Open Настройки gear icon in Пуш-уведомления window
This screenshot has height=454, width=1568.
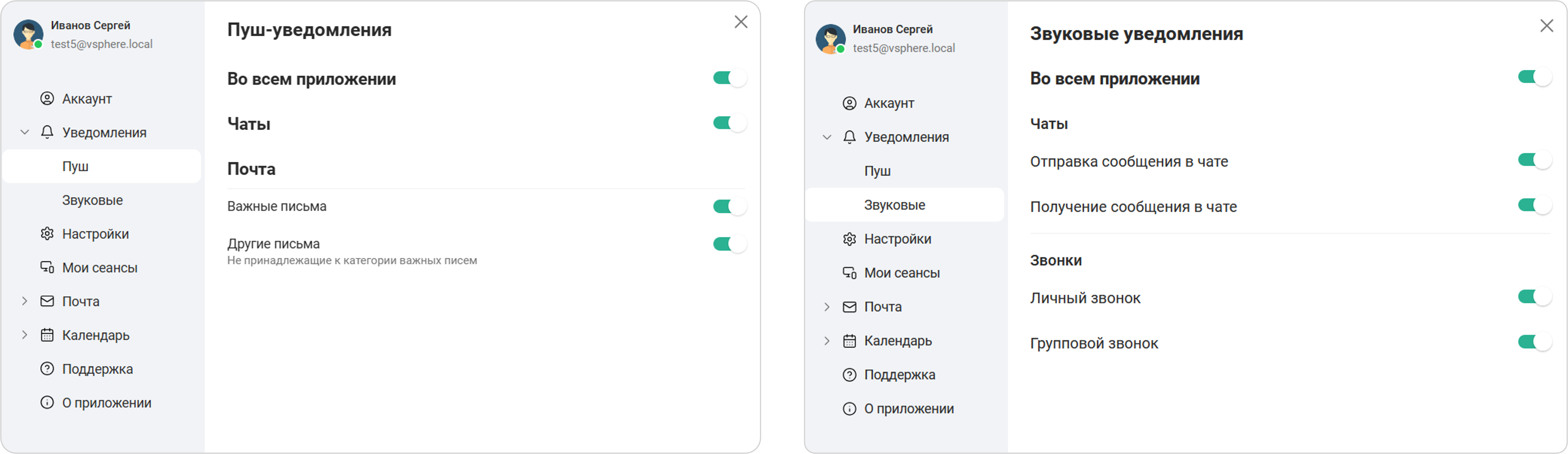(47, 234)
